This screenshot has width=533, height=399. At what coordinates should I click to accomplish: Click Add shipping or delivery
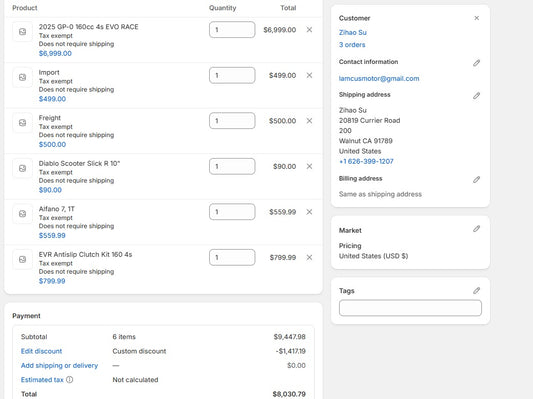click(59, 365)
